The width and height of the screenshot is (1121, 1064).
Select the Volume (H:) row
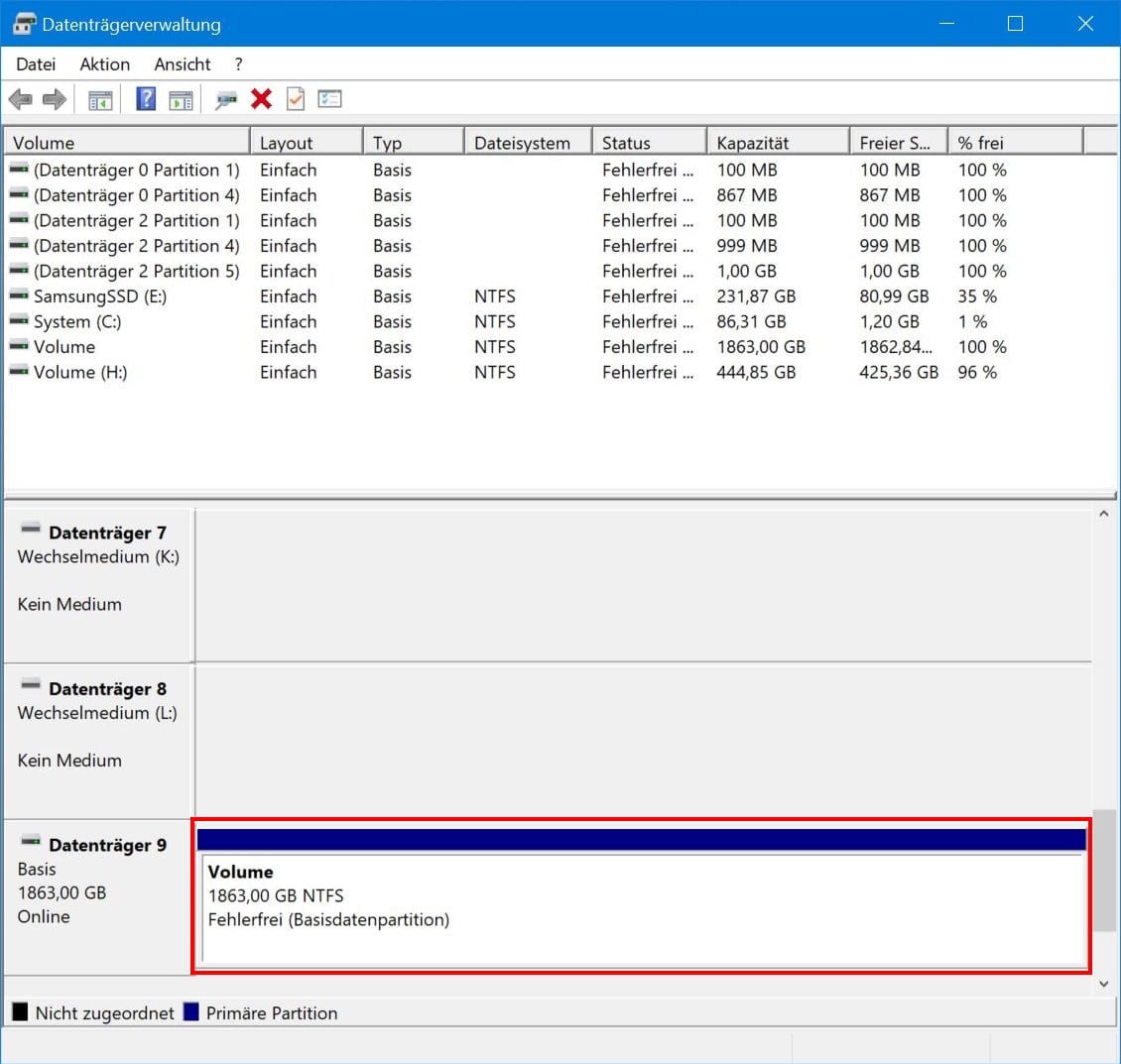click(80, 373)
